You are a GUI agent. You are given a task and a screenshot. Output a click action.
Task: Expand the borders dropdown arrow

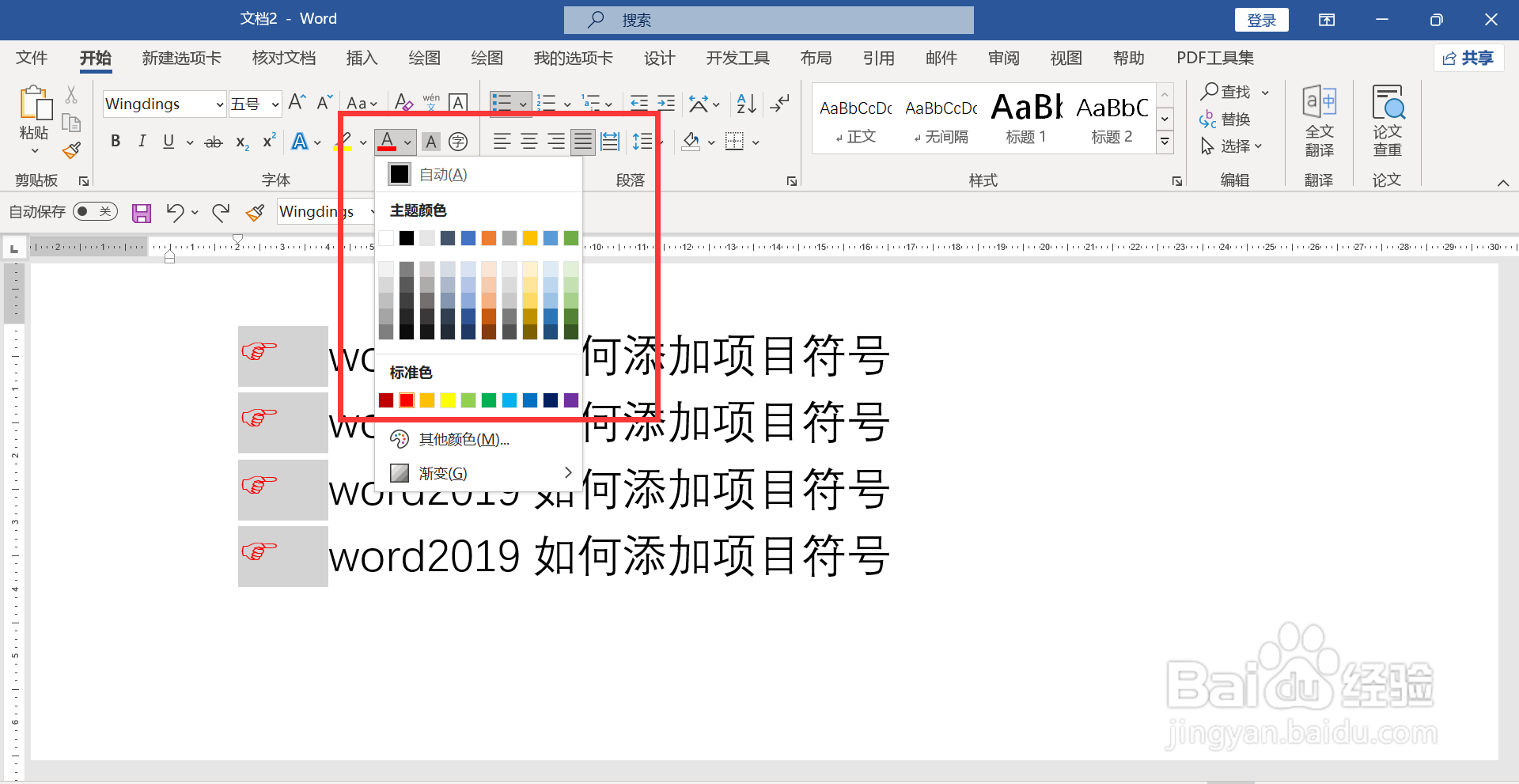pos(756,142)
